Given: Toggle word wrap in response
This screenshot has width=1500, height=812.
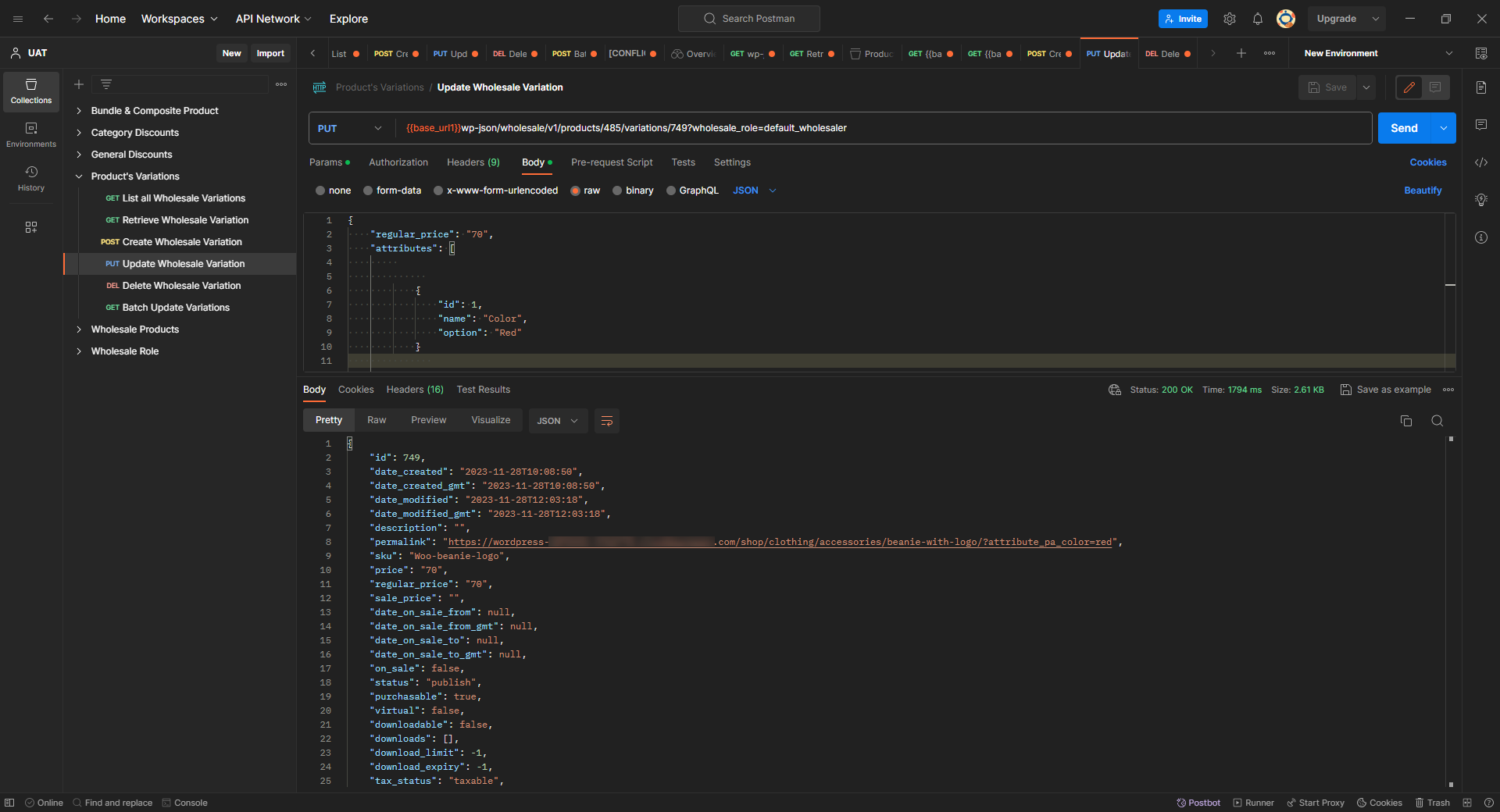Looking at the screenshot, I should (x=607, y=421).
